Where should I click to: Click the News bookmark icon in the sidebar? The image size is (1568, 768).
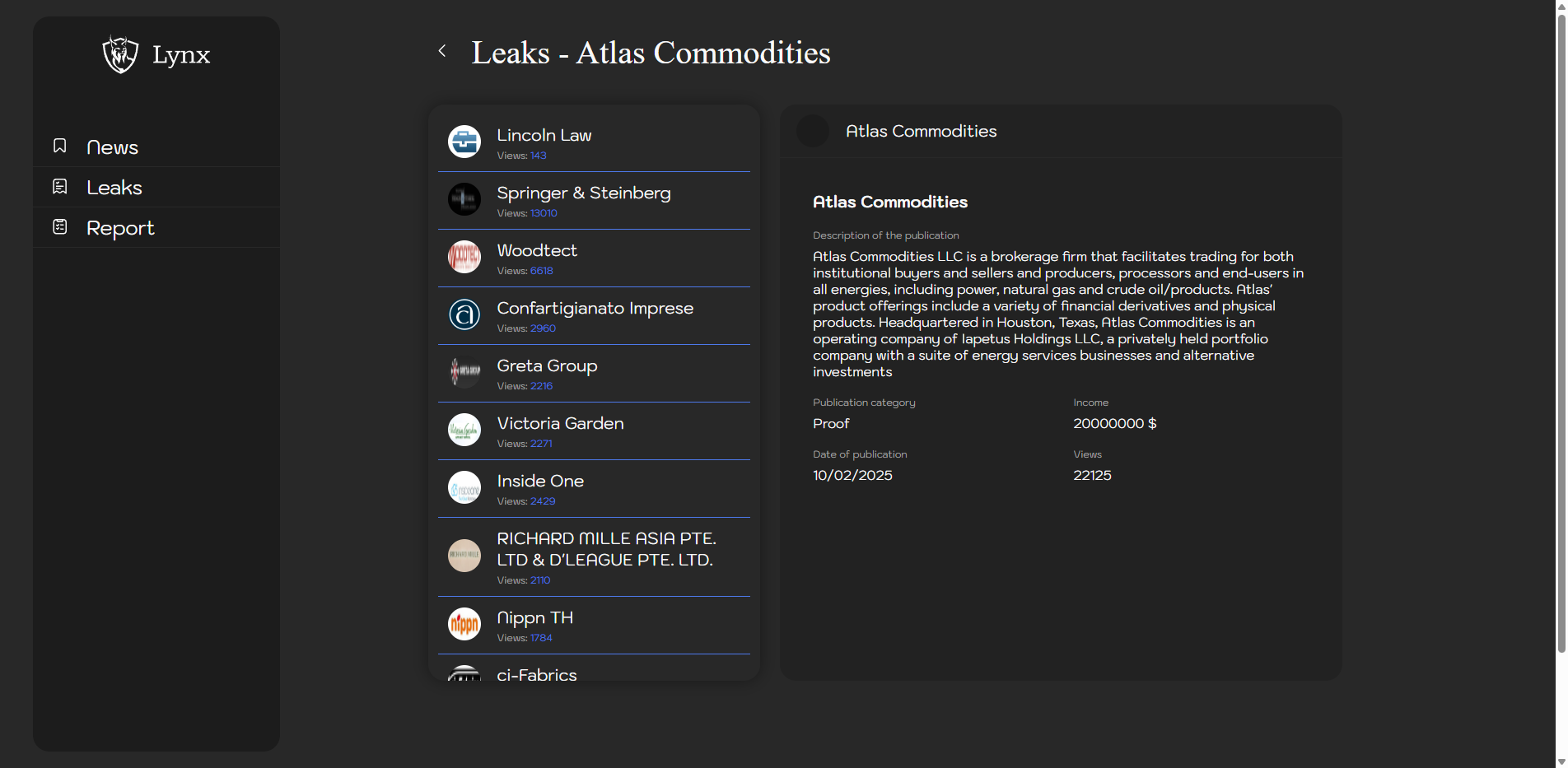pos(60,146)
